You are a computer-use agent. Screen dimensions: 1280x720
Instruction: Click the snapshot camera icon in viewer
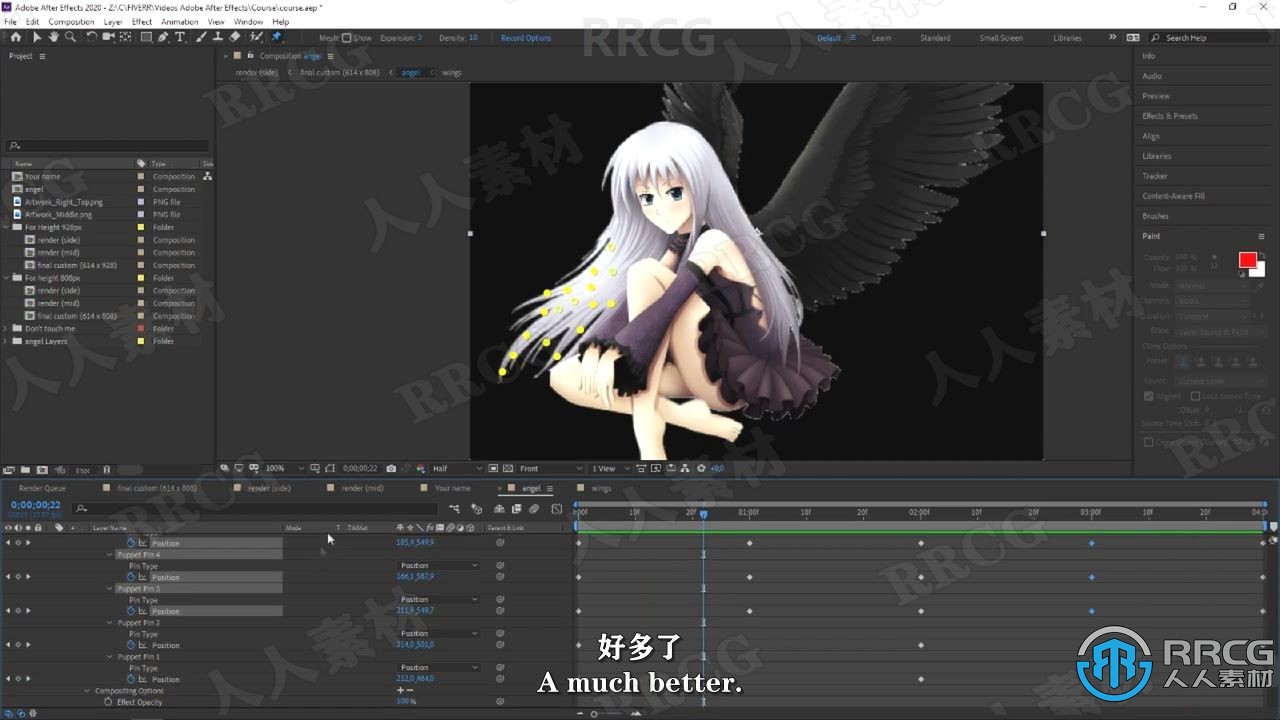pos(391,468)
